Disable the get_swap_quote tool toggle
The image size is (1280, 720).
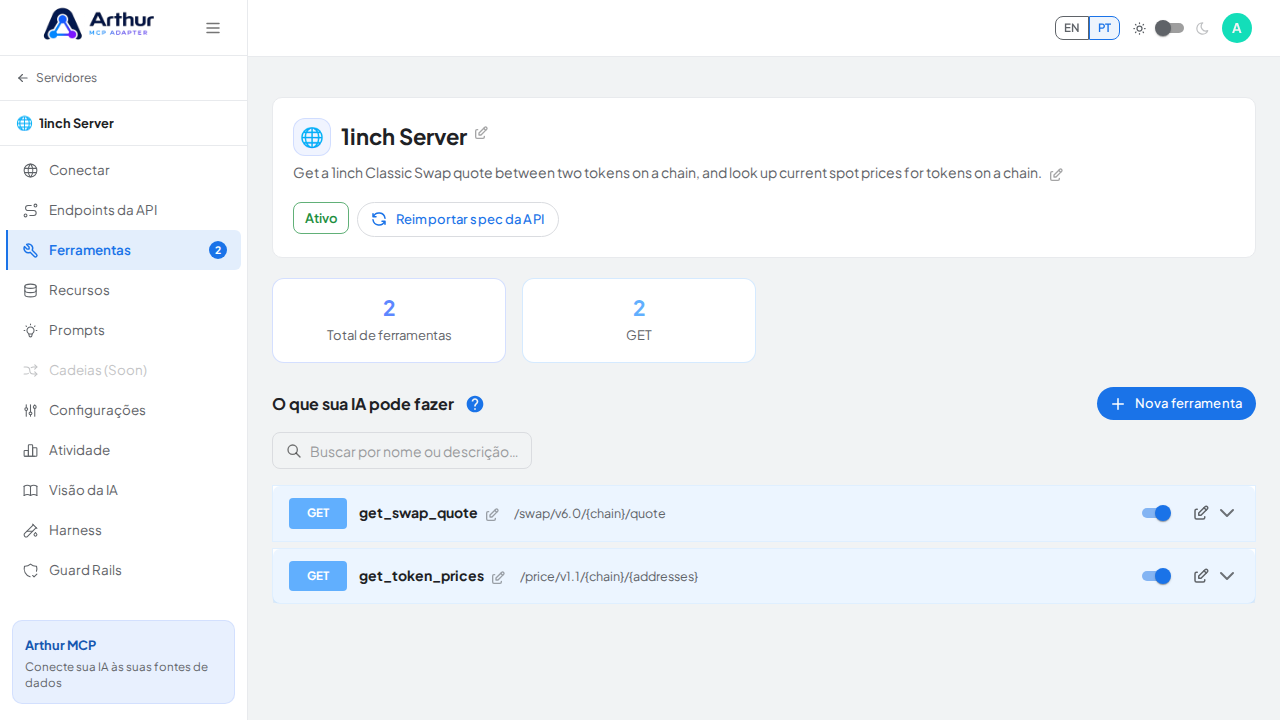(x=1156, y=513)
